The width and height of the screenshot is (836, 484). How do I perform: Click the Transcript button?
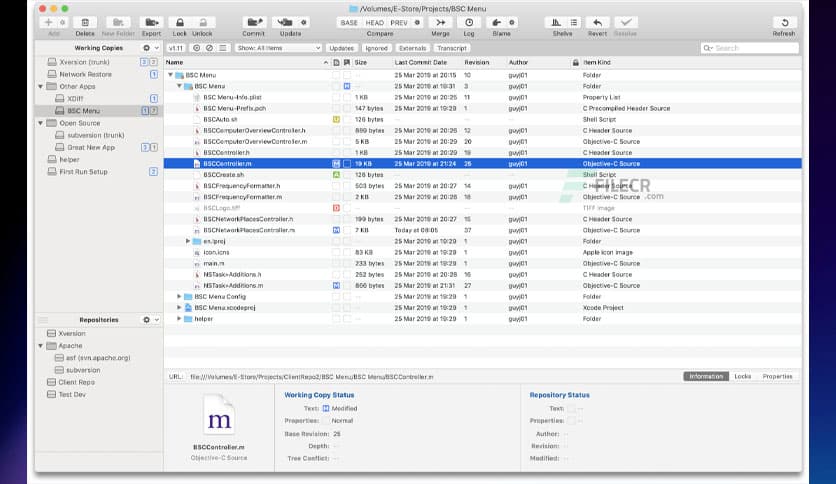click(452, 47)
